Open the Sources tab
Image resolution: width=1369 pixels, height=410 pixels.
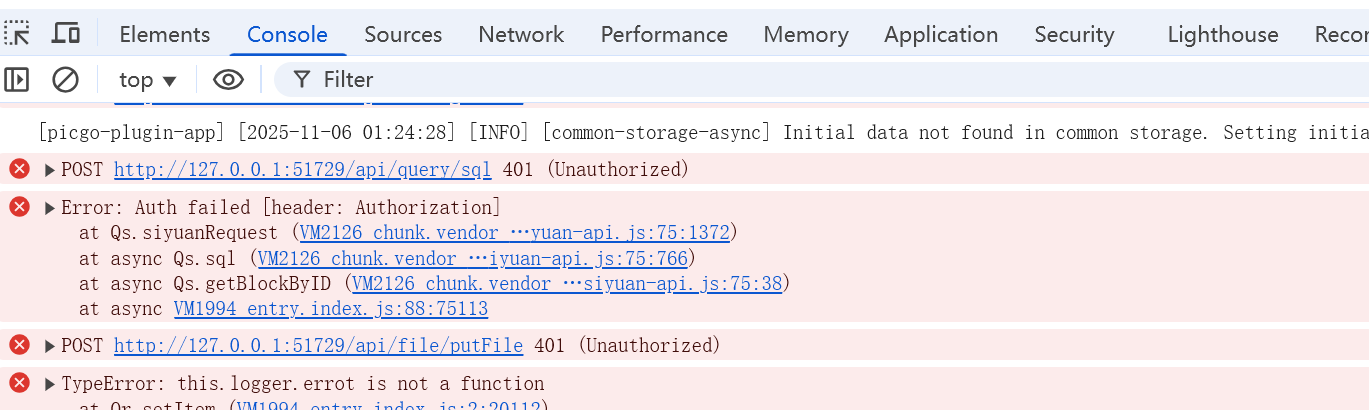(403, 34)
